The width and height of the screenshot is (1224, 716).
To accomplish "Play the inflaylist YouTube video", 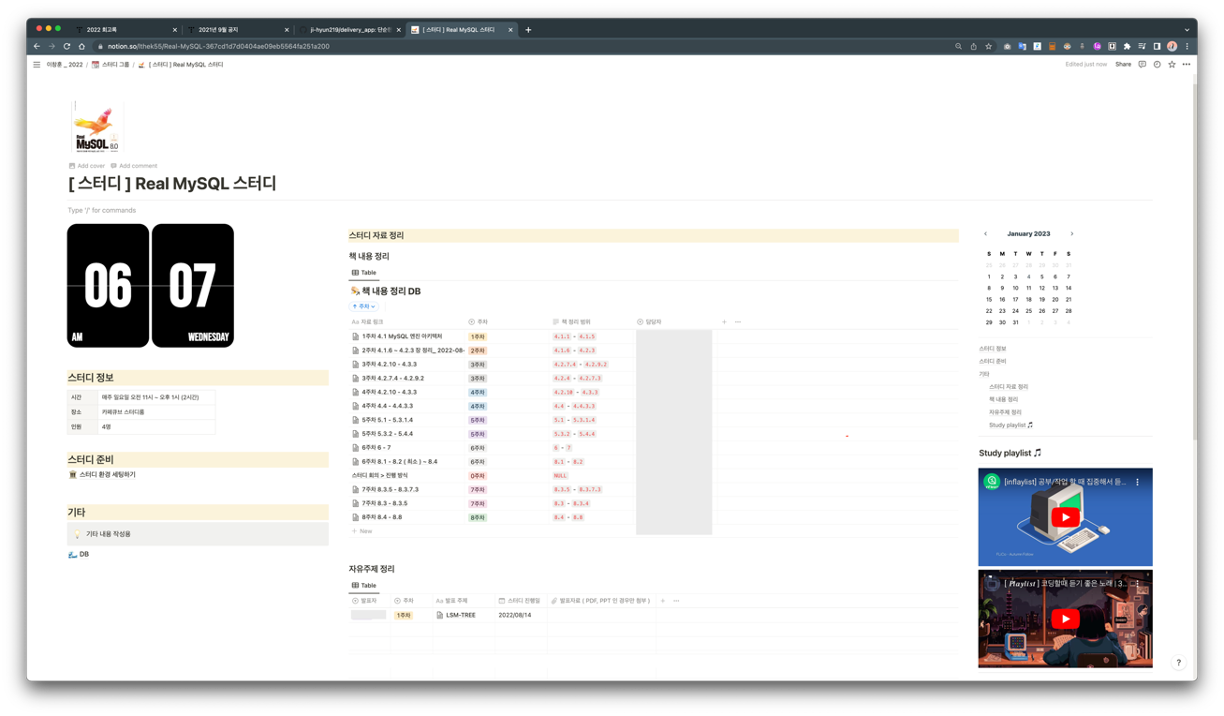I will pyautogui.click(x=1065, y=517).
